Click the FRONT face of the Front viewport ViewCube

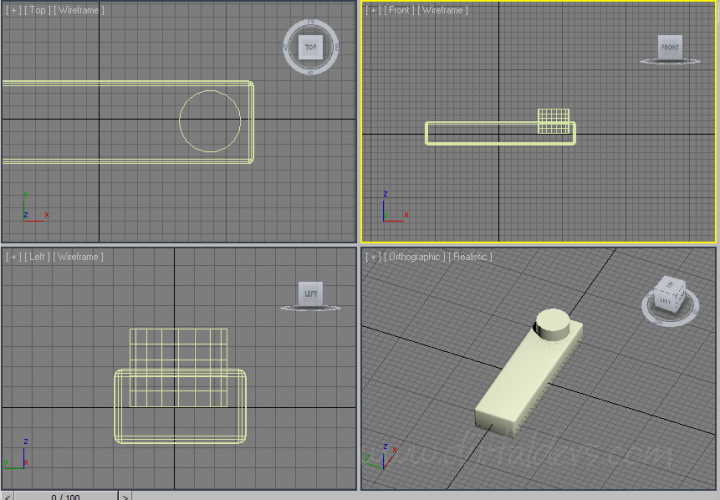click(669, 47)
